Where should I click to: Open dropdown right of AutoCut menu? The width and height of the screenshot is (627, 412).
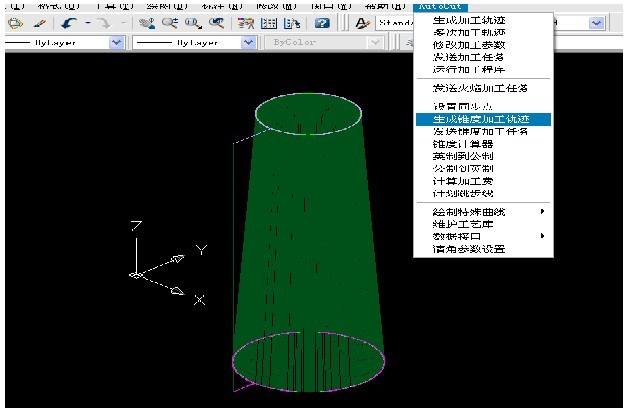[x=597, y=22]
